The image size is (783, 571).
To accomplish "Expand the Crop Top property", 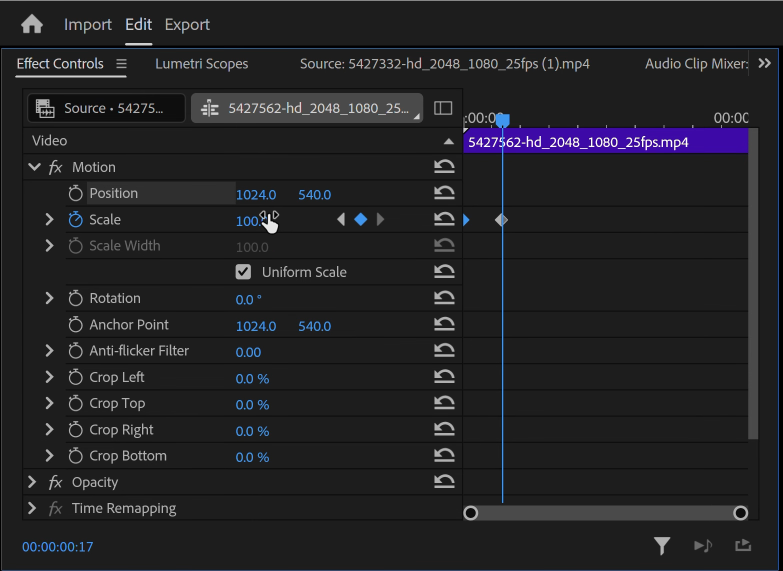I will tap(49, 403).
